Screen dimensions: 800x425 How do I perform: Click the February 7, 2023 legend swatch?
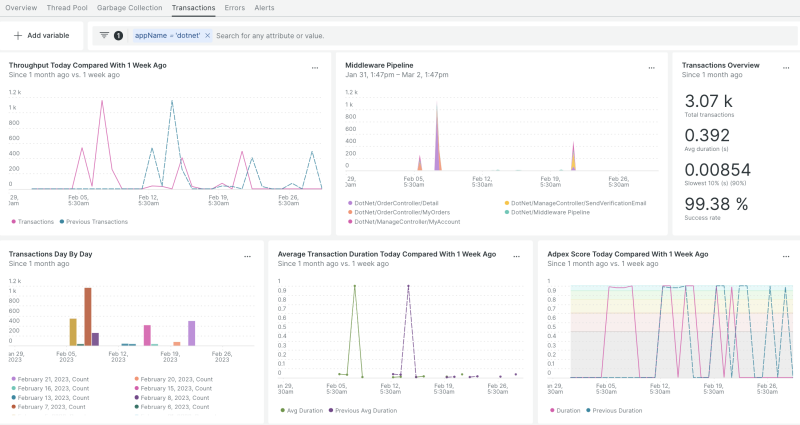pyautogui.click(x=13, y=406)
